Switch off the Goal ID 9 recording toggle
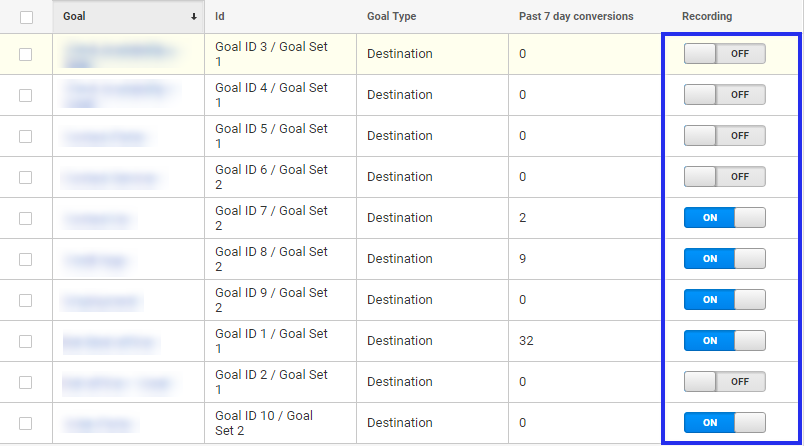 724,300
